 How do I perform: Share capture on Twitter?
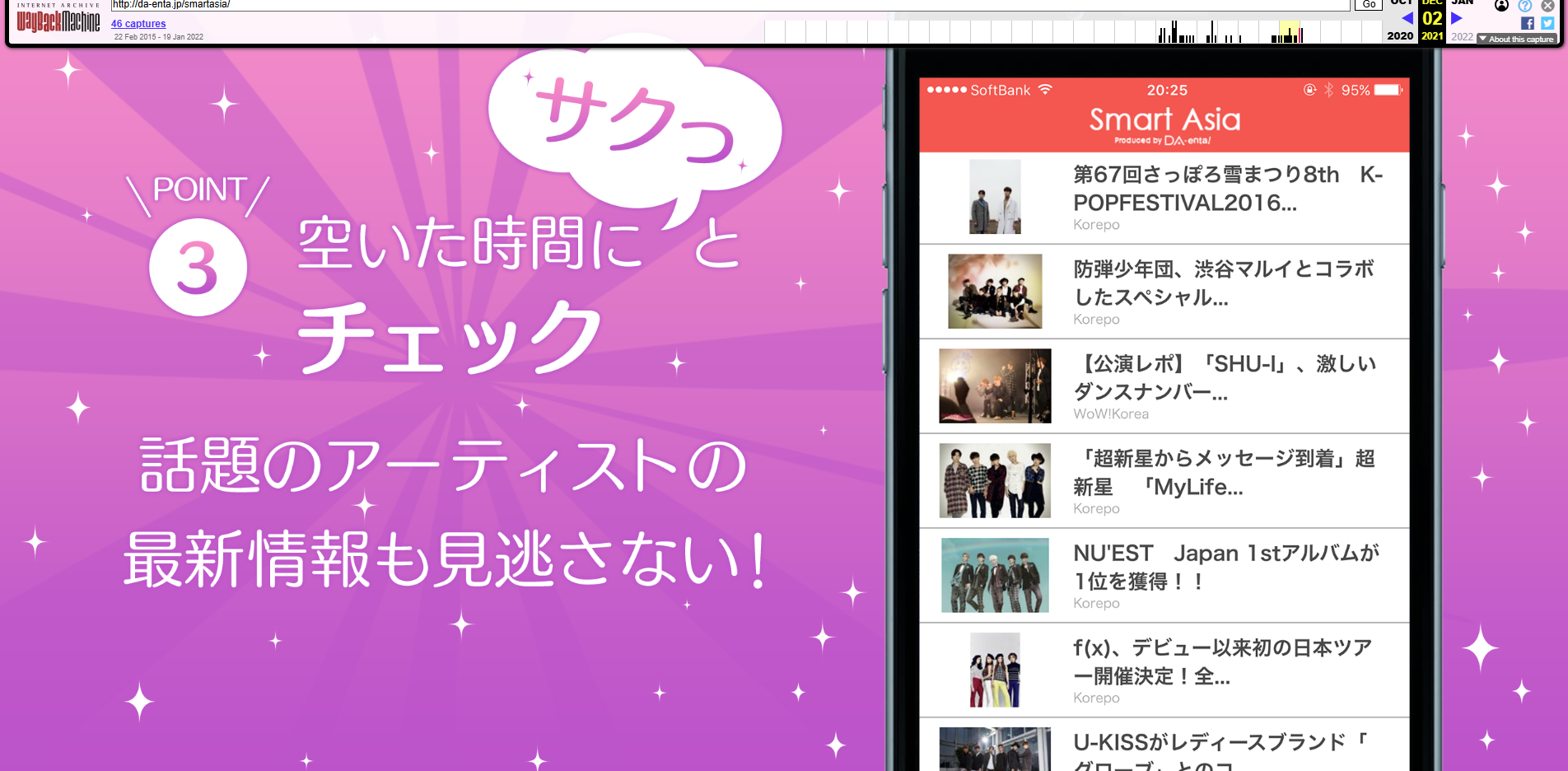pyautogui.click(x=1547, y=23)
